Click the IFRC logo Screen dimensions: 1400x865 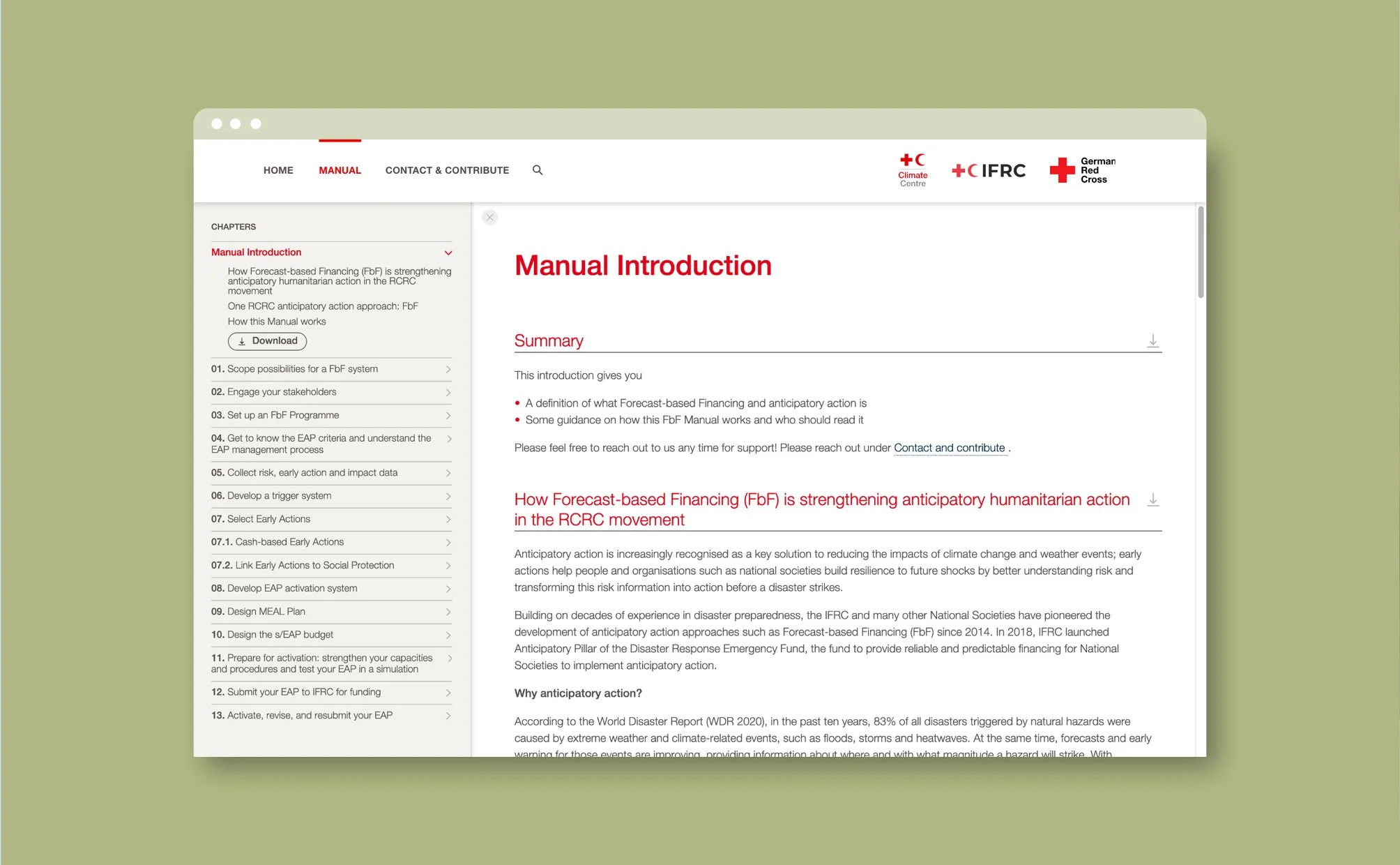click(989, 170)
